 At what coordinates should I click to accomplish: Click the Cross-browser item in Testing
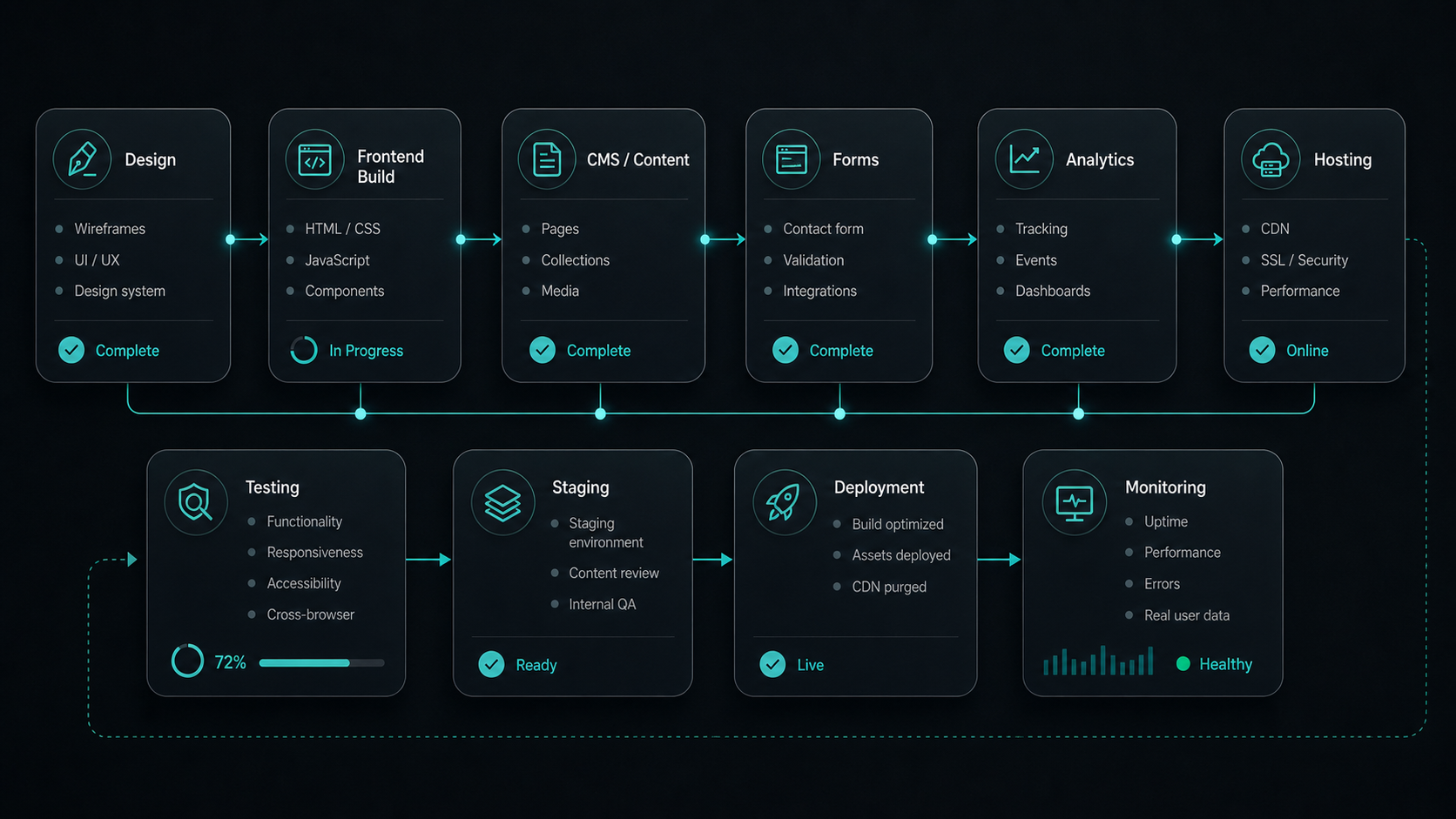coord(310,614)
